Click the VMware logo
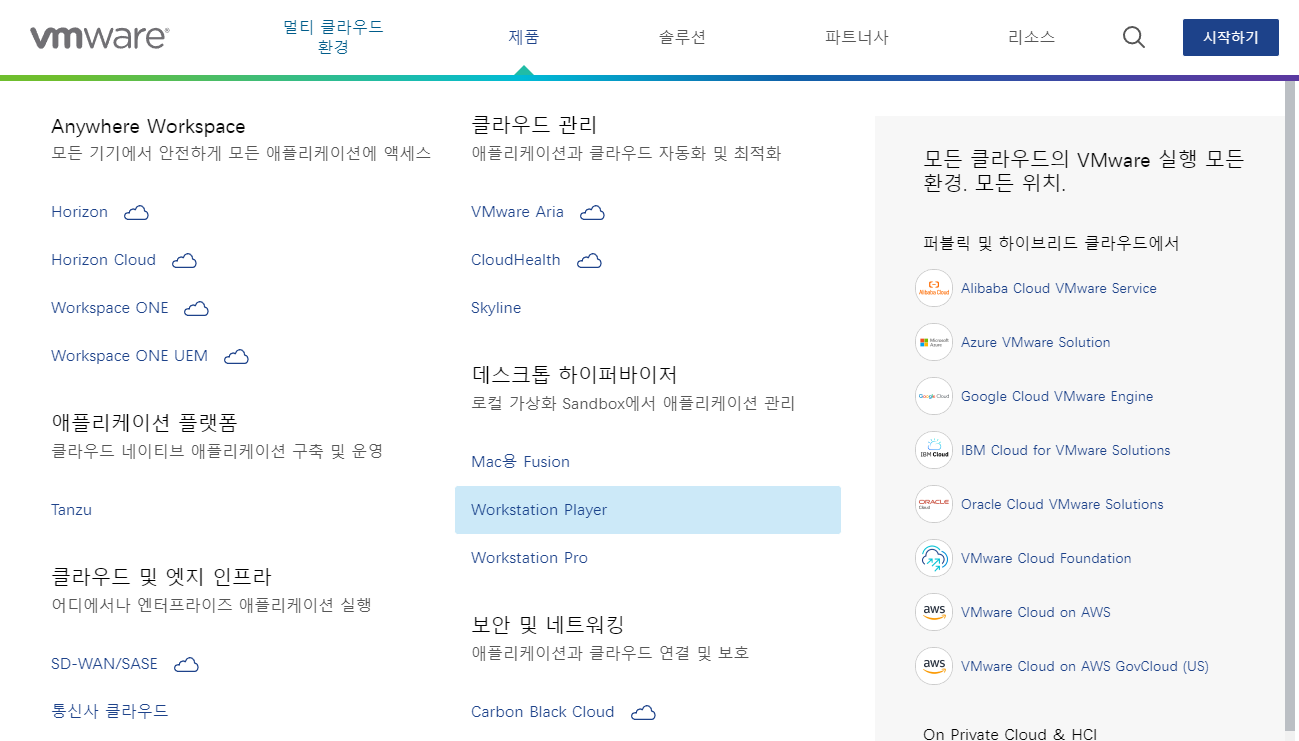 point(99,37)
